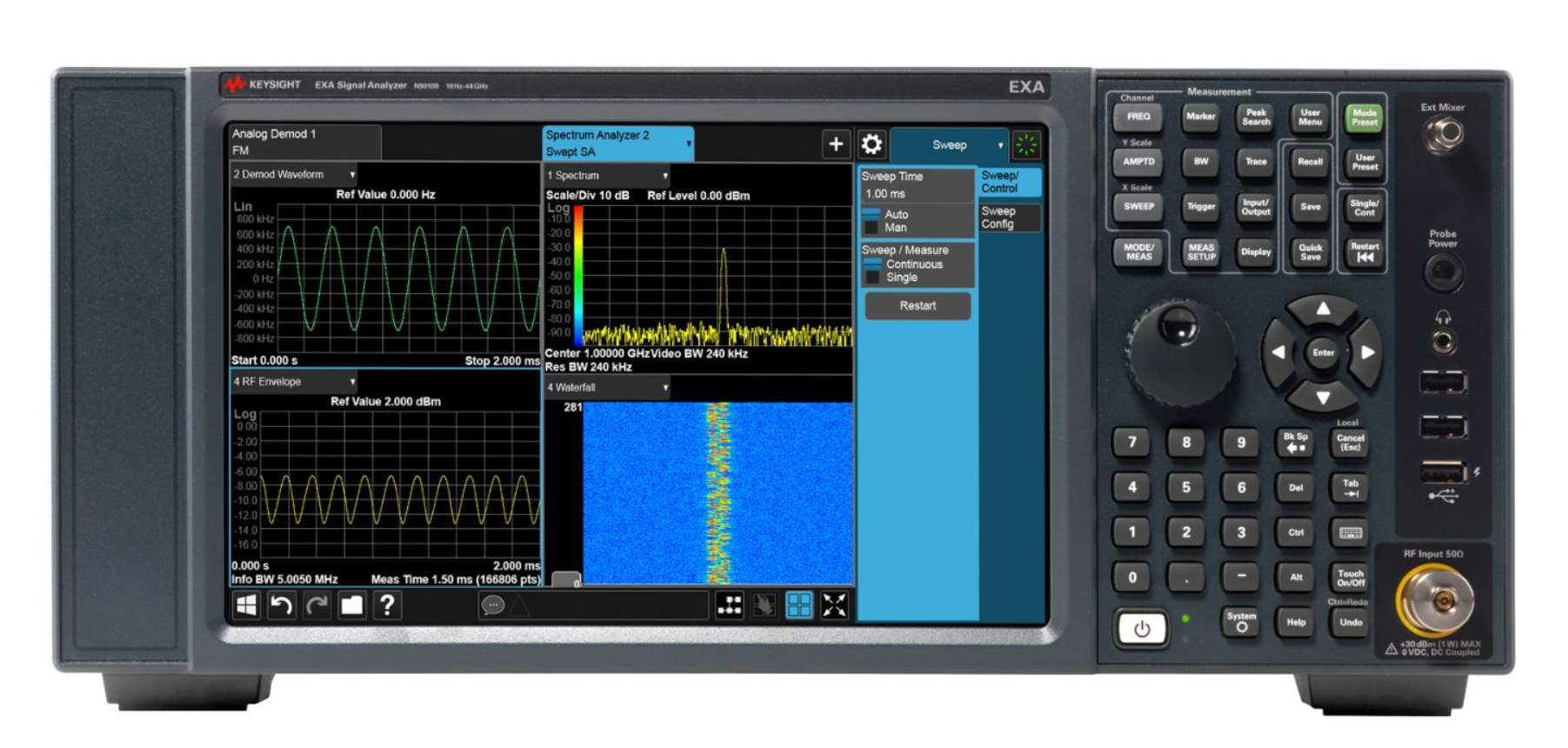Screen dimensions: 1568x748
Task: Open the message speech bubble icon
Action: pos(493,605)
